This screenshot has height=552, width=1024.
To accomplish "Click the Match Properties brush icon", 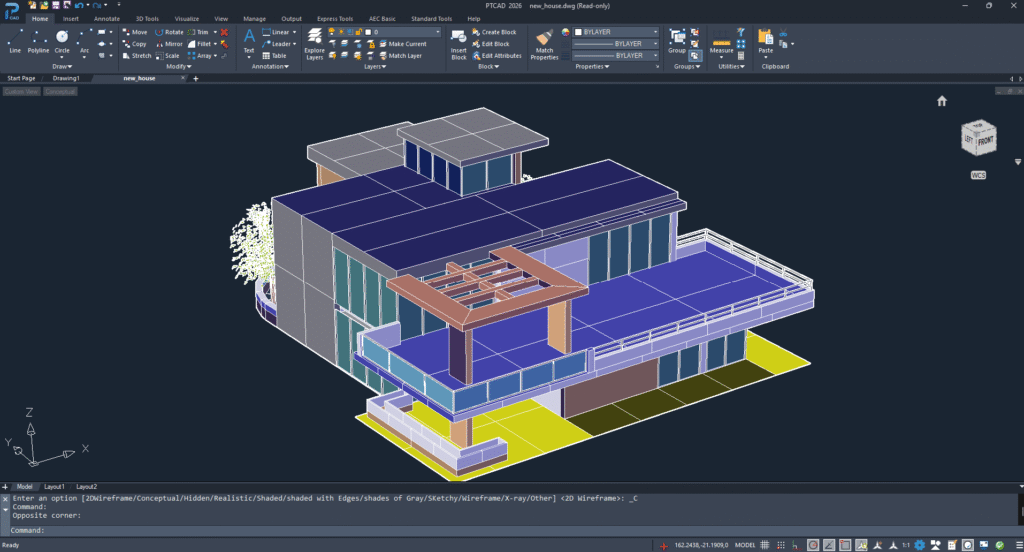I will [x=544, y=40].
